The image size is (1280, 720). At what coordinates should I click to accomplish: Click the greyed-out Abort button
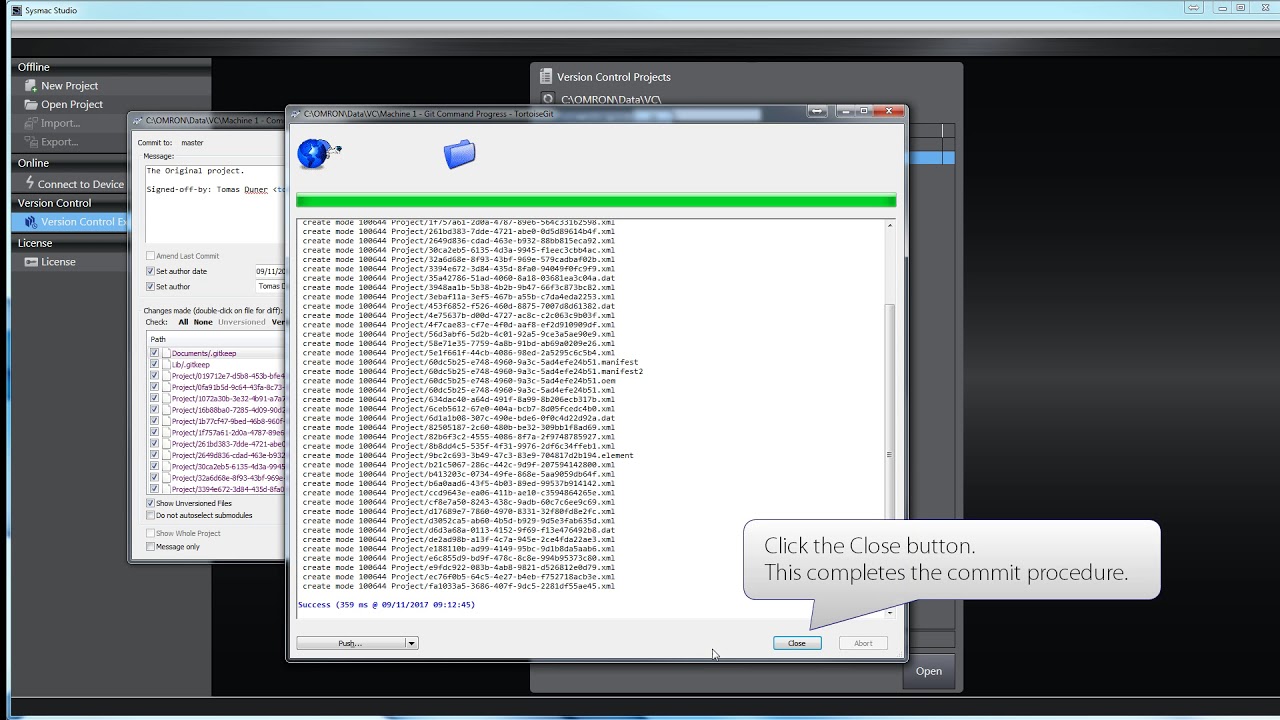[863, 643]
